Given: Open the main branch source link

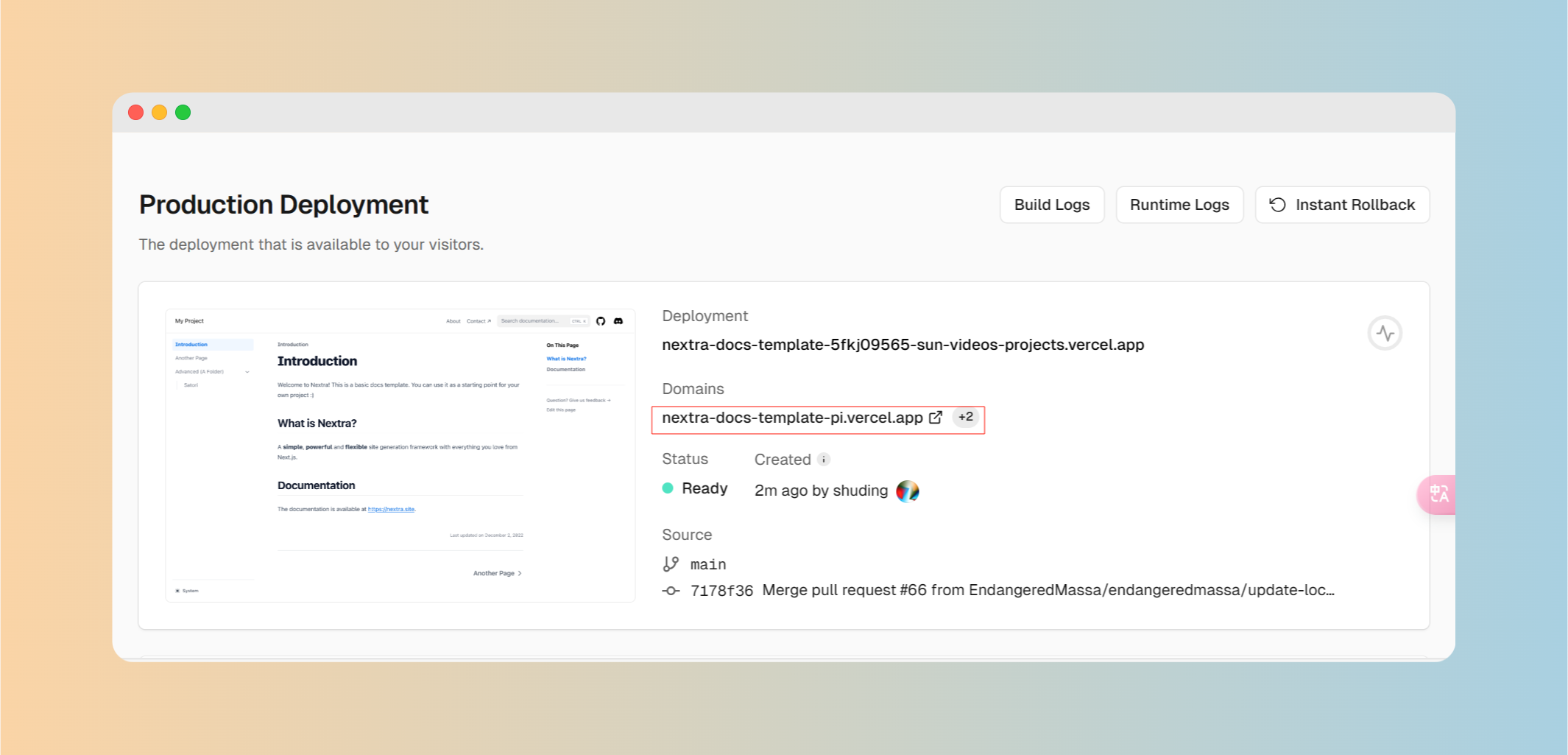Looking at the screenshot, I should click(708, 564).
